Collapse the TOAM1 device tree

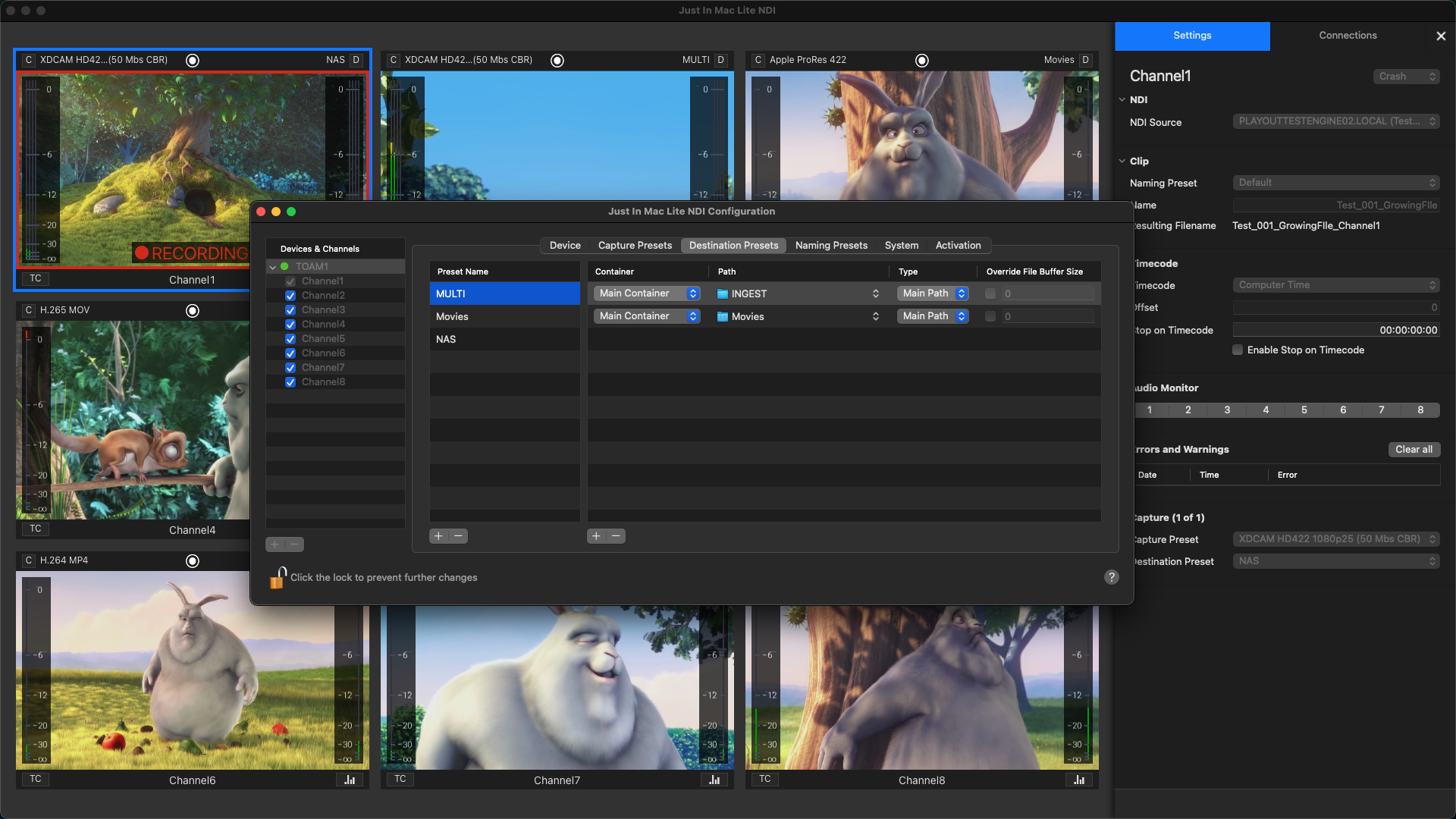(x=273, y=267)
